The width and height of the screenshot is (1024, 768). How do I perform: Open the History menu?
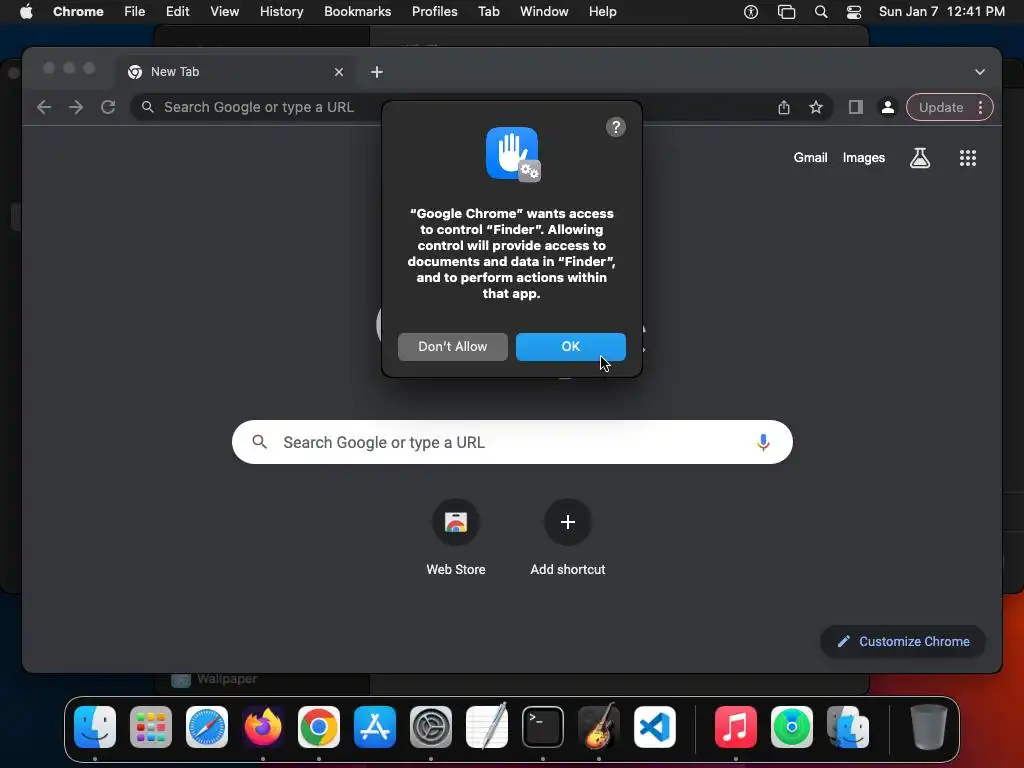click(x=281, y=11)
